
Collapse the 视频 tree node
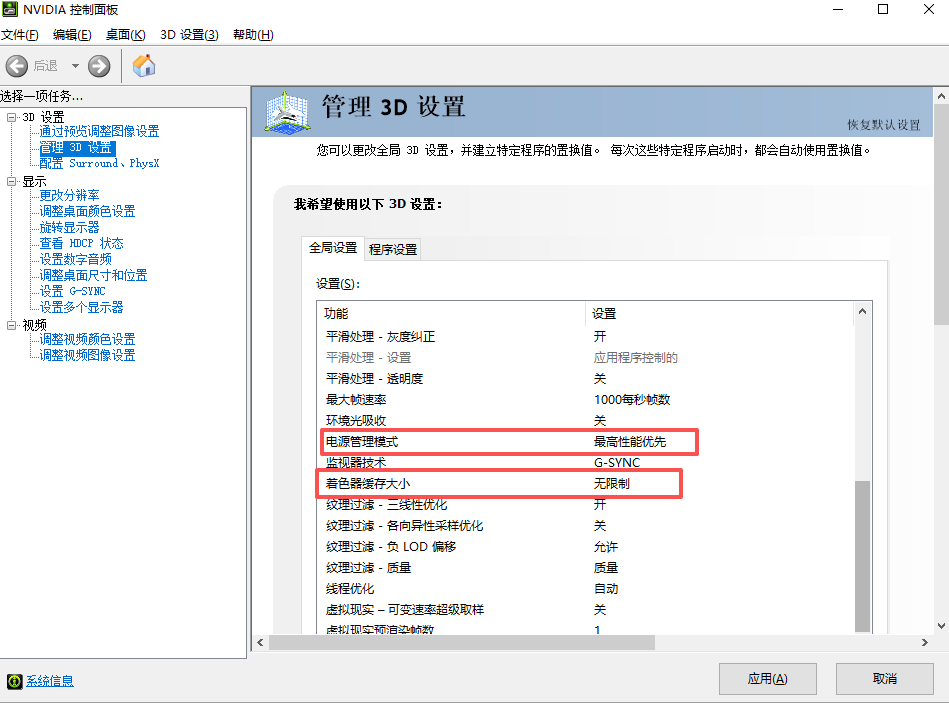[x=12, y=325]
